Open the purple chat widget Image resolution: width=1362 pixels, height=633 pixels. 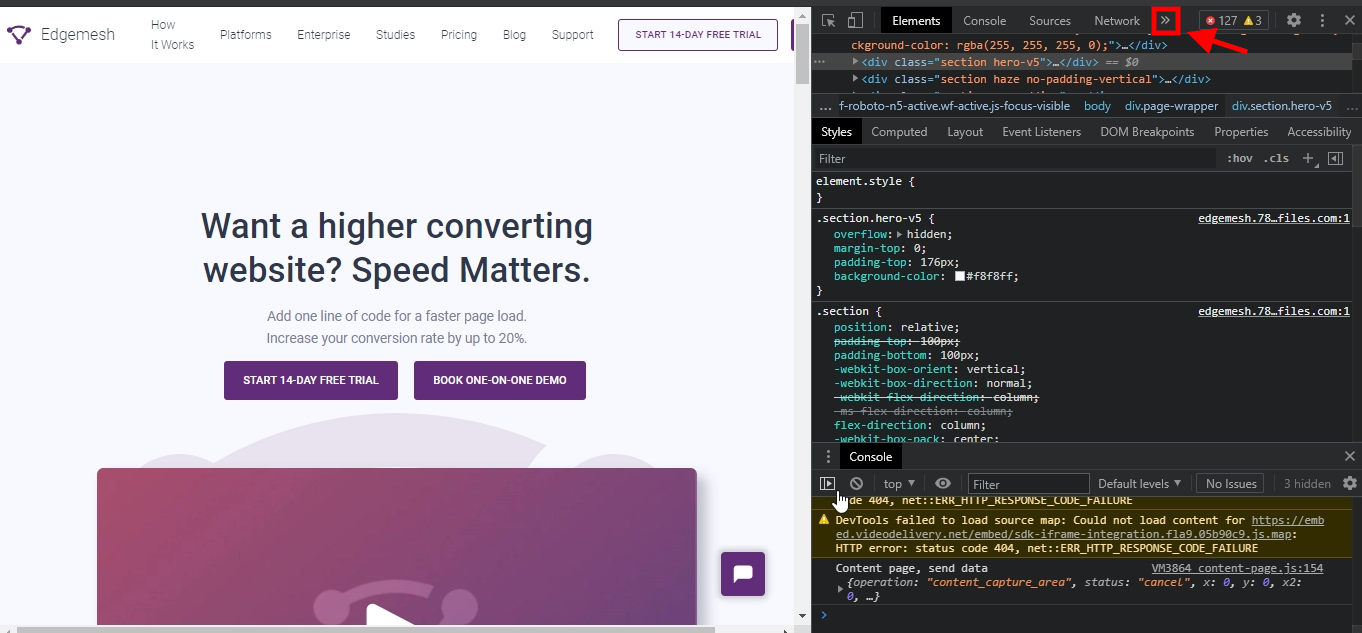tap(743, 574)
